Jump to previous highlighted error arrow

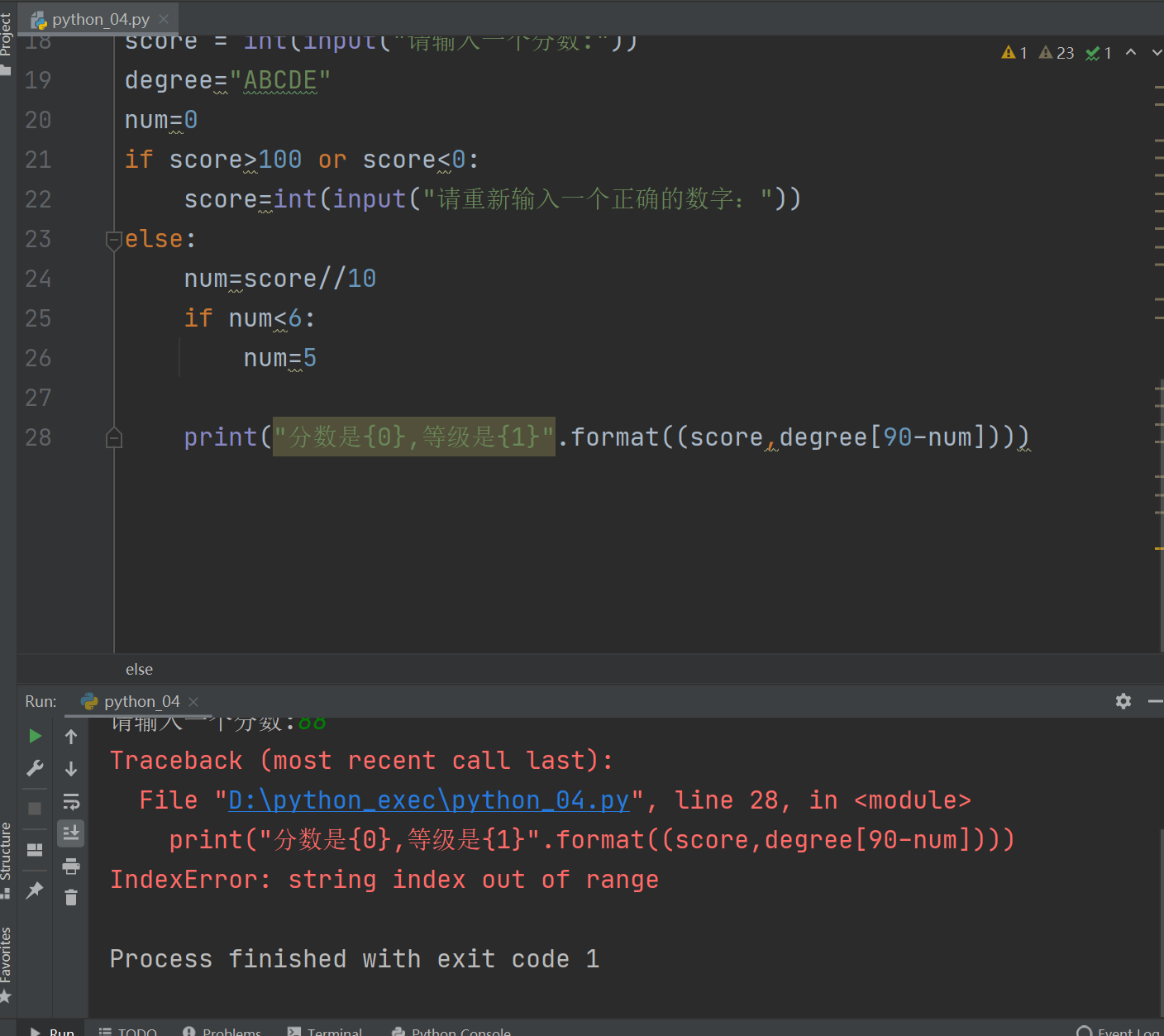[1131, 52]
